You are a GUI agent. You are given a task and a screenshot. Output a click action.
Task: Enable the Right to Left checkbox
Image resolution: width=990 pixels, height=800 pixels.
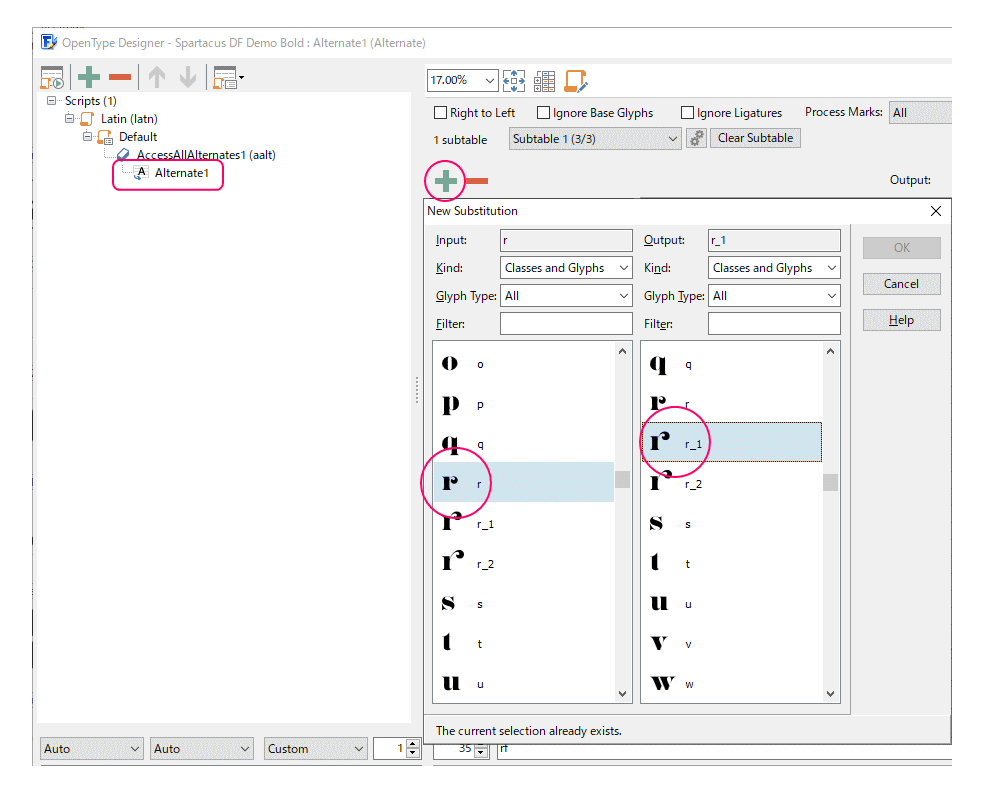pyautogui.click(x=440, y=113)
